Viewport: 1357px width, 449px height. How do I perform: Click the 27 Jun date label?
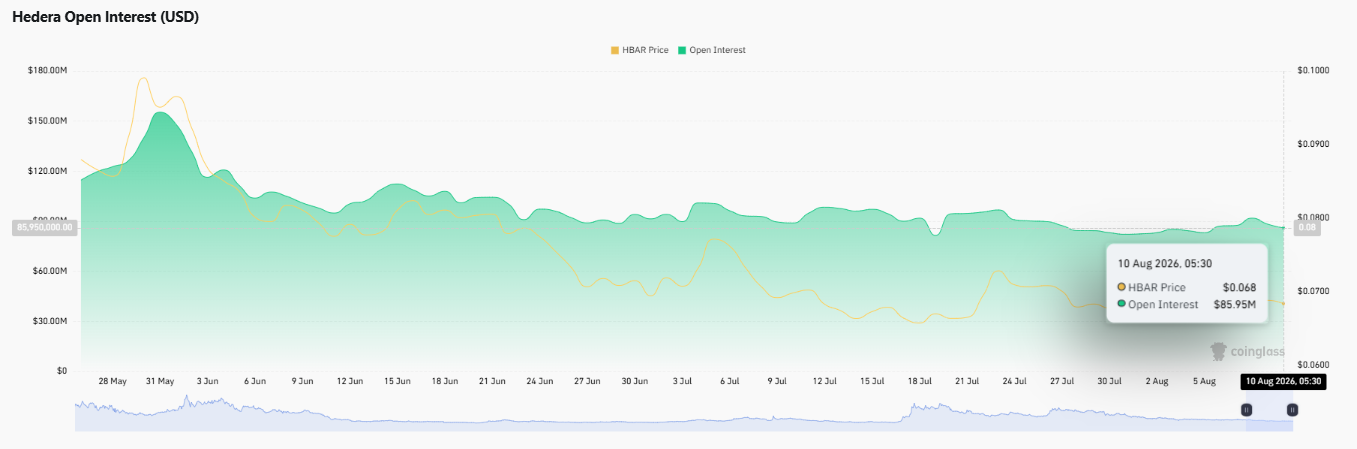pyautogui.click(x=588, y=381)
